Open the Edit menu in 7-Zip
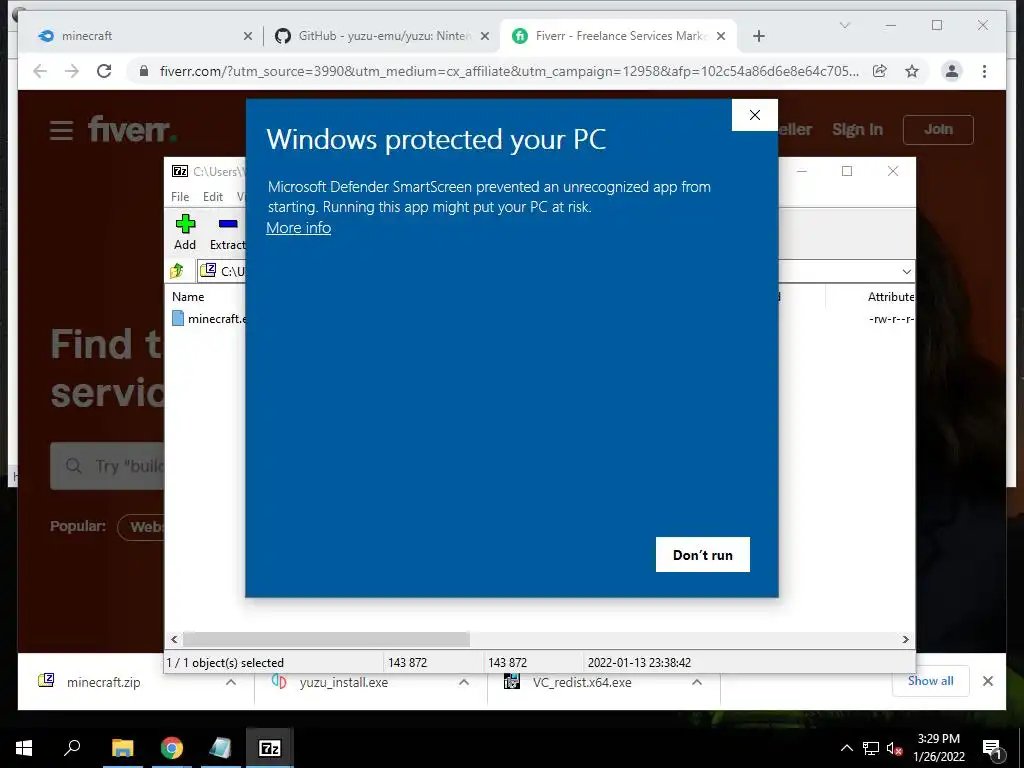 [213, 197]
